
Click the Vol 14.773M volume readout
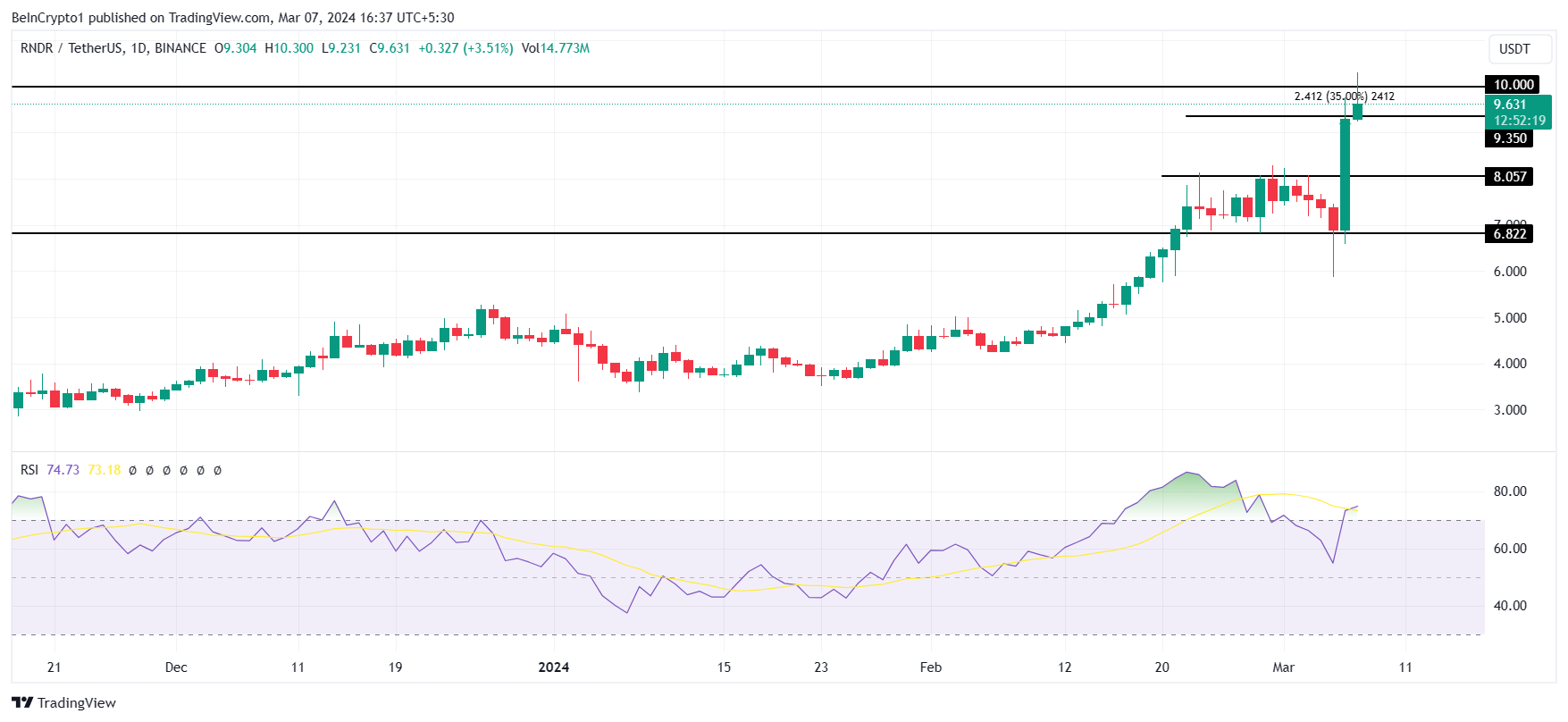(x=556, y=48)
